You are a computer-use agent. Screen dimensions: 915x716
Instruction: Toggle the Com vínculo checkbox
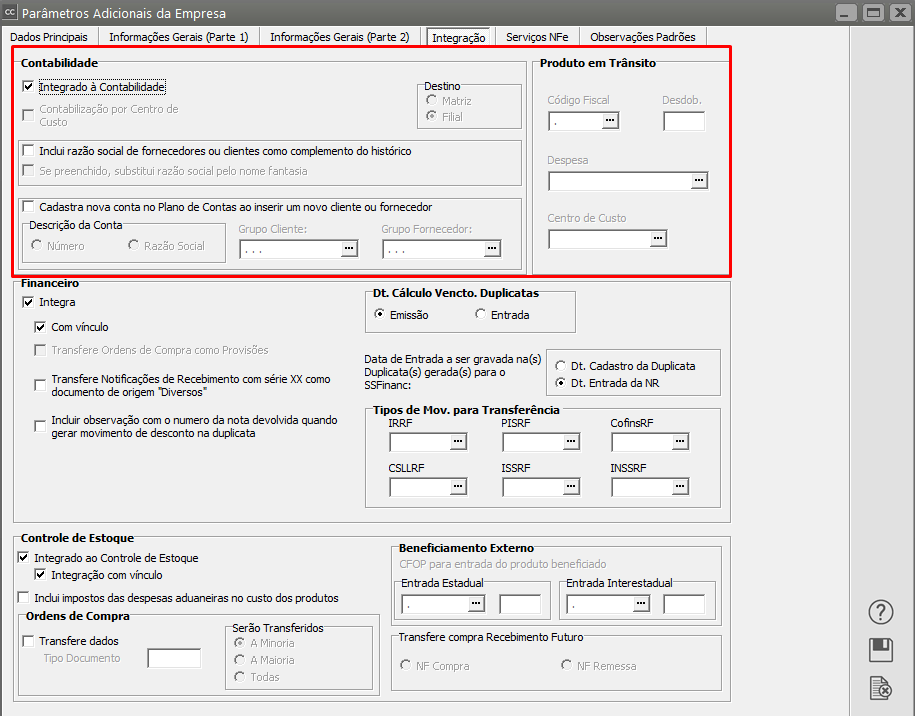pyautogui.click(x=40, y=327)
